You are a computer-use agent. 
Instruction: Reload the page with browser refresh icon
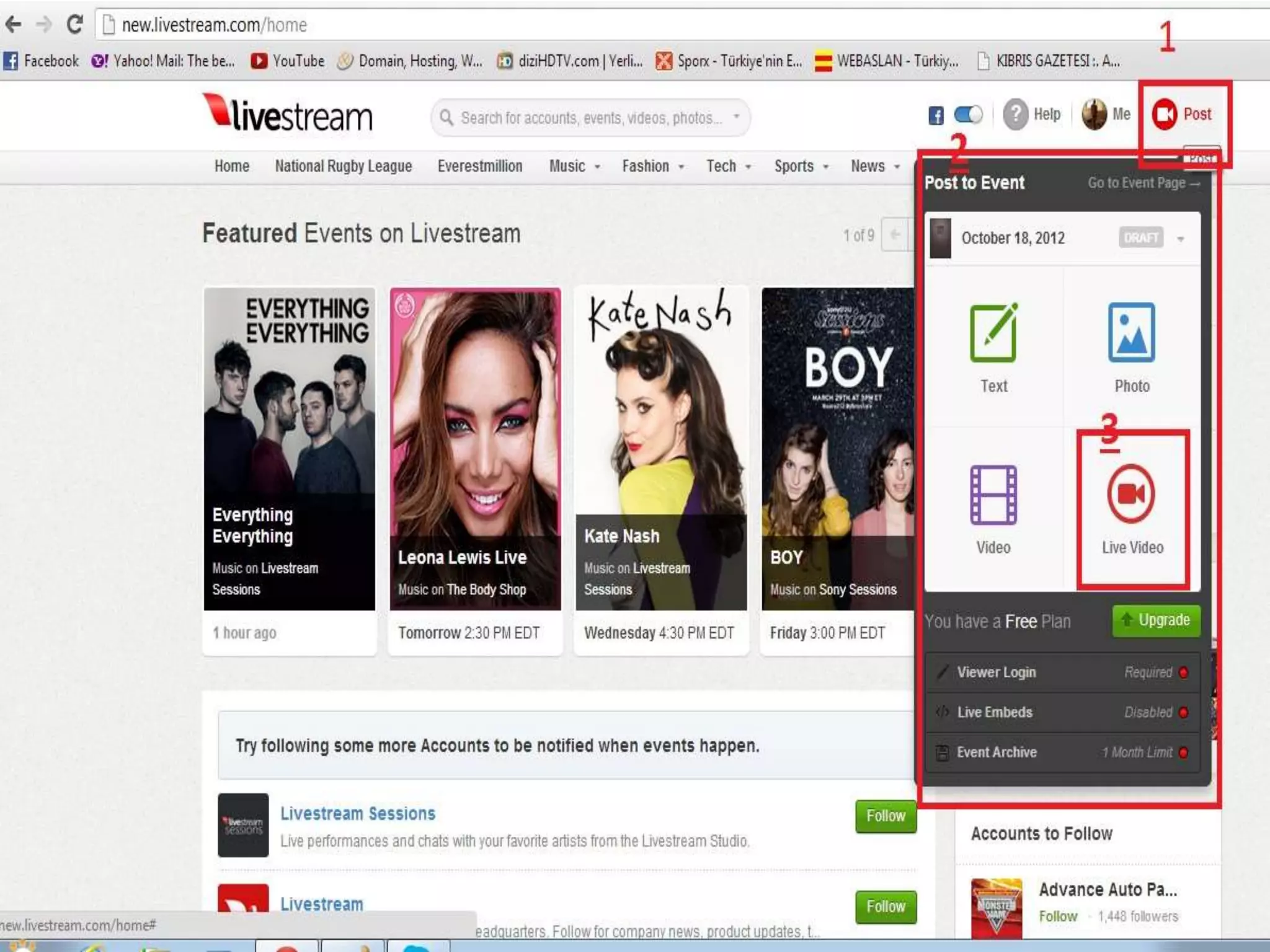74,25
